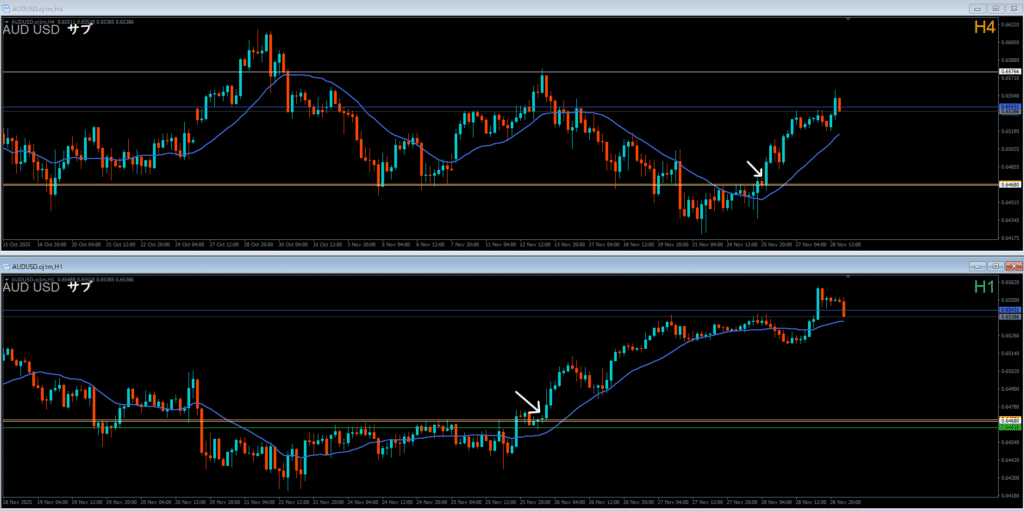Expand the small arrow beside AUDUSD.oj1m,H4 label
Screen dimensions: 1024x511
[x=7, y=22]
